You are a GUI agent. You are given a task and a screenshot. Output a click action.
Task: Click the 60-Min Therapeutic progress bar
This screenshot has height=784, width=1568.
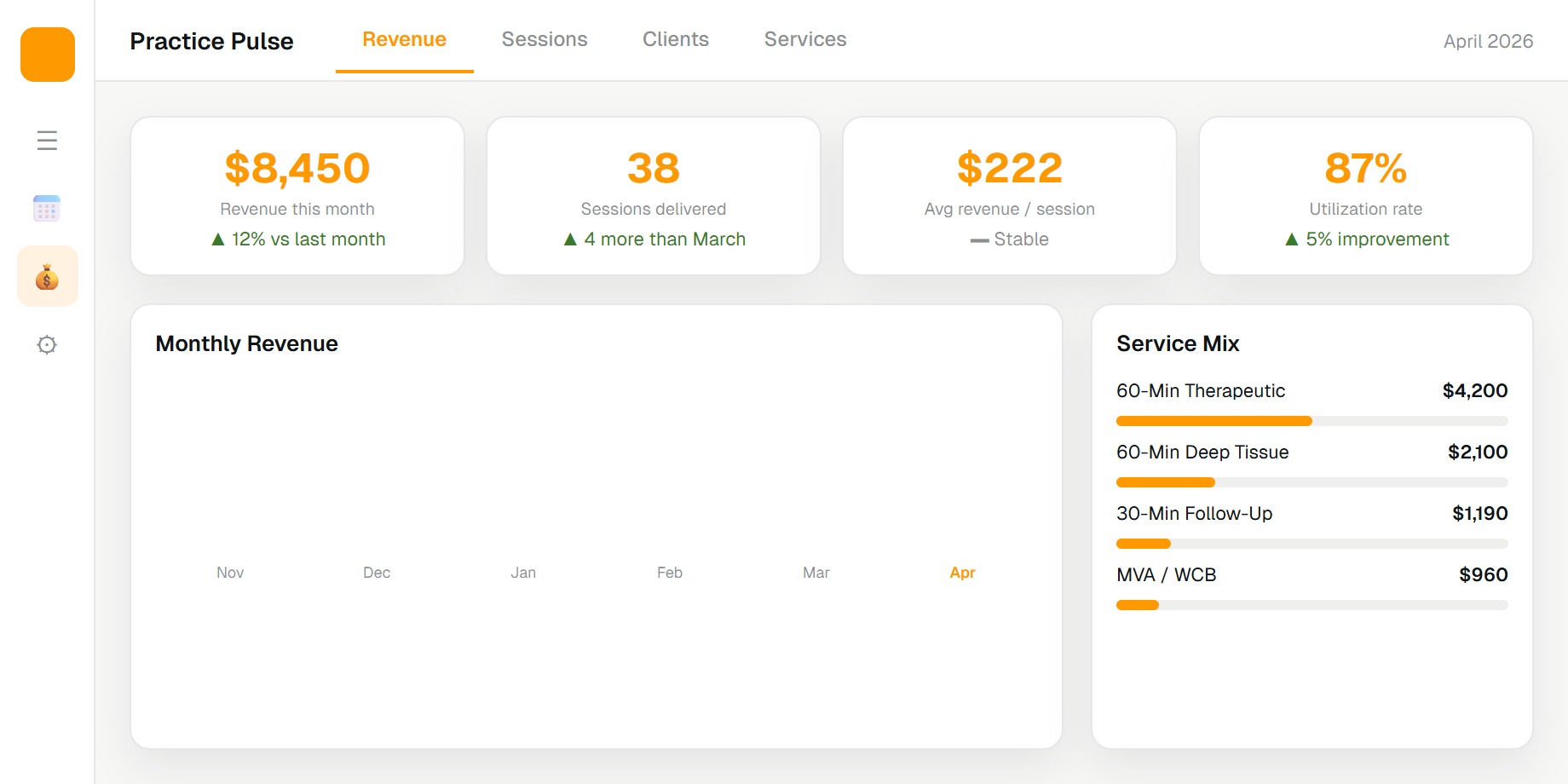1312,421
